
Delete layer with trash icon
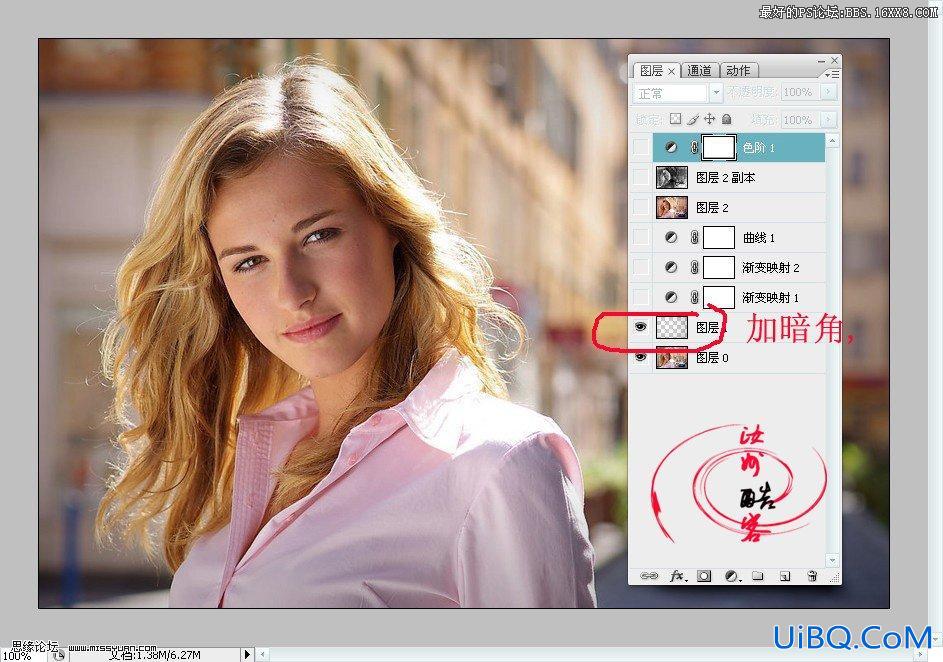811,575
